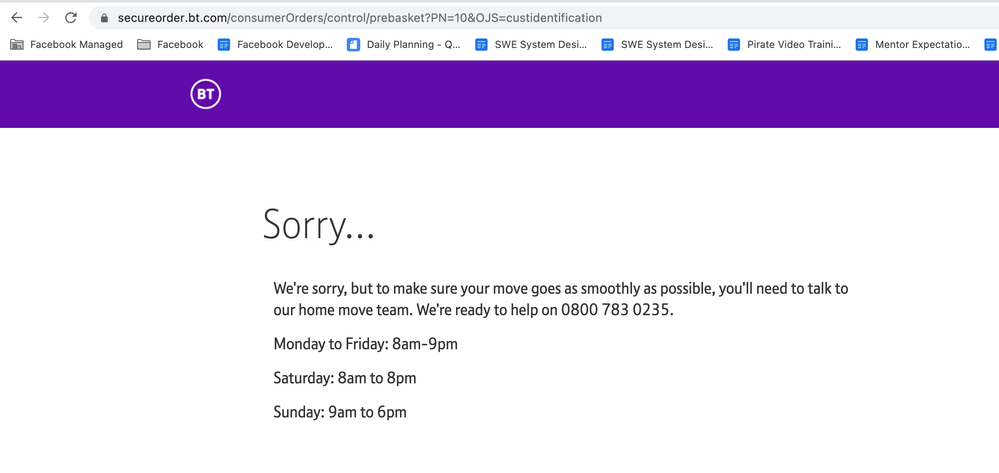
Task: Open the Daily Planning bookmark
Action: coord(403,45)
